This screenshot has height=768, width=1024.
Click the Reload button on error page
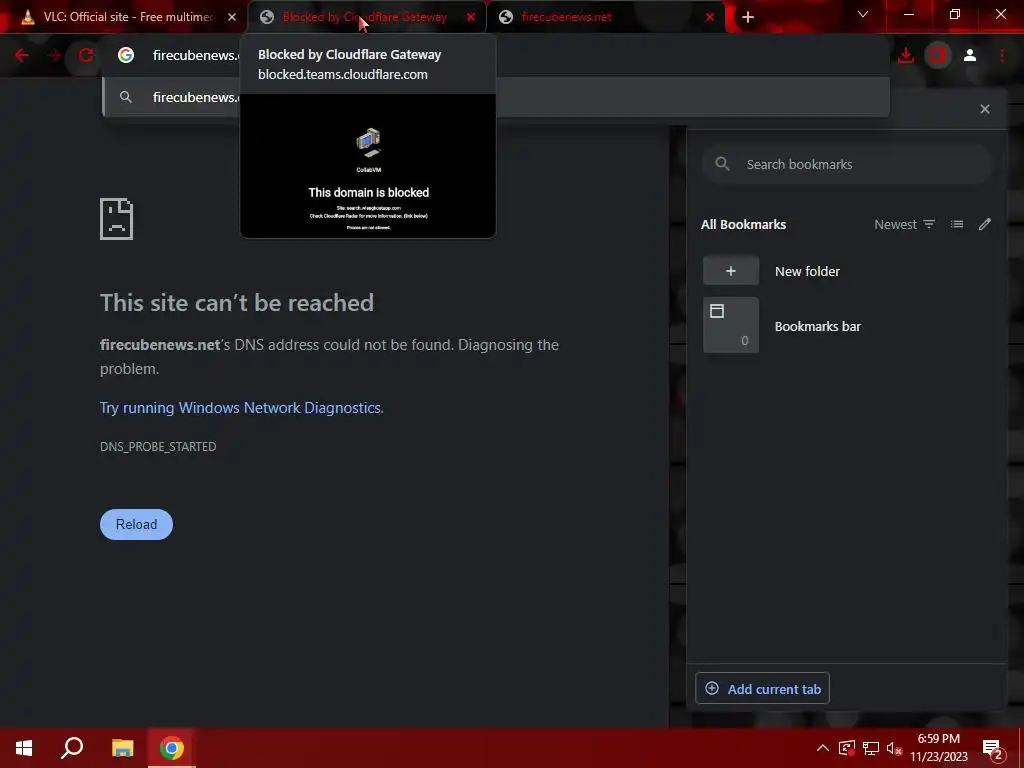(x=136, y=524)
